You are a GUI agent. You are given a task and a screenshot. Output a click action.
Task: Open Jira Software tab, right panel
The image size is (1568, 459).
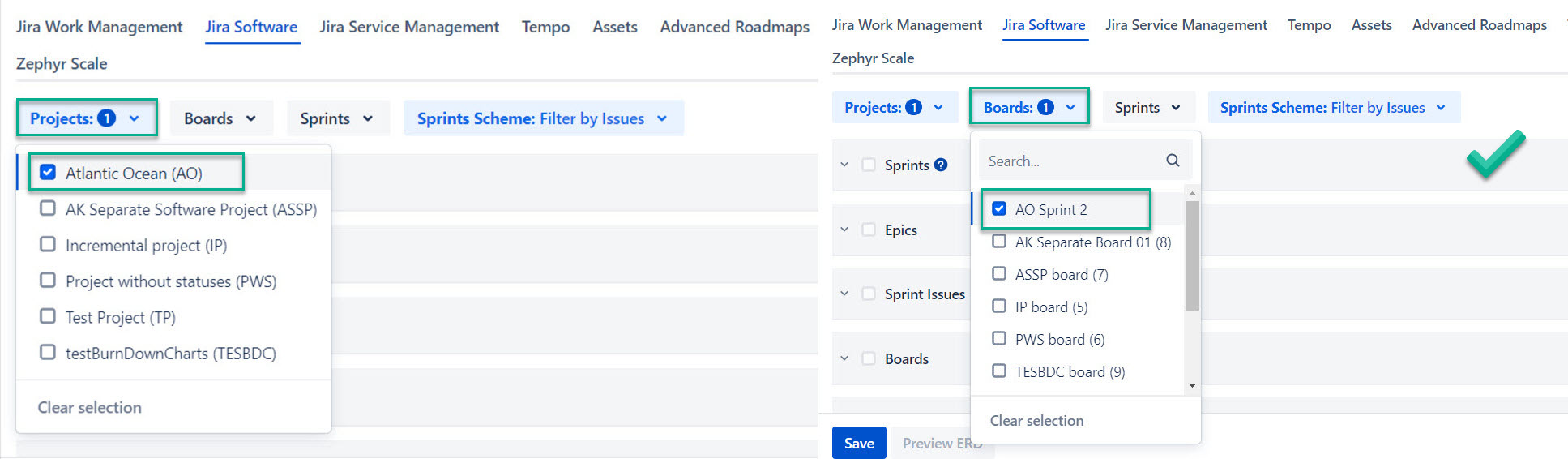[x=1044, y=25]
